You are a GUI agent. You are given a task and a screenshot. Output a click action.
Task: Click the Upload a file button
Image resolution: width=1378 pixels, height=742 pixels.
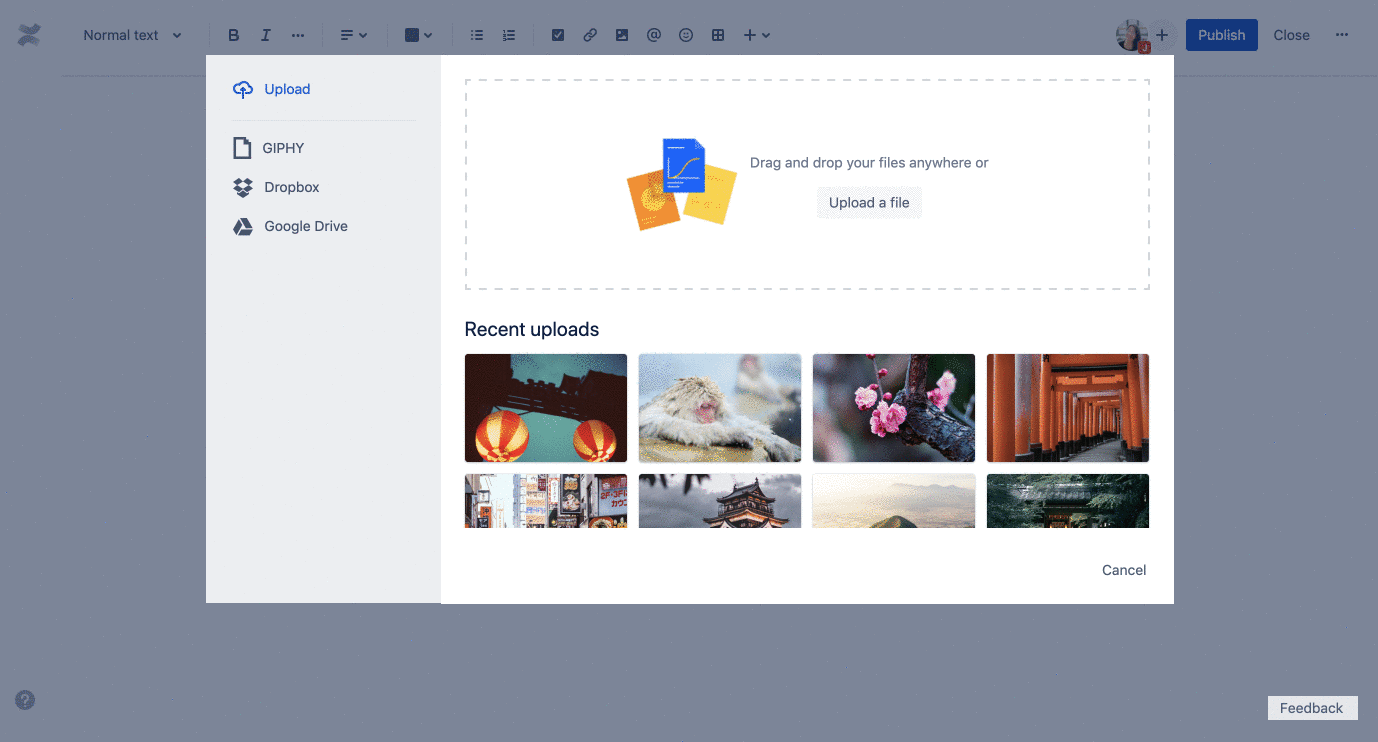click(x=869, y=202)
